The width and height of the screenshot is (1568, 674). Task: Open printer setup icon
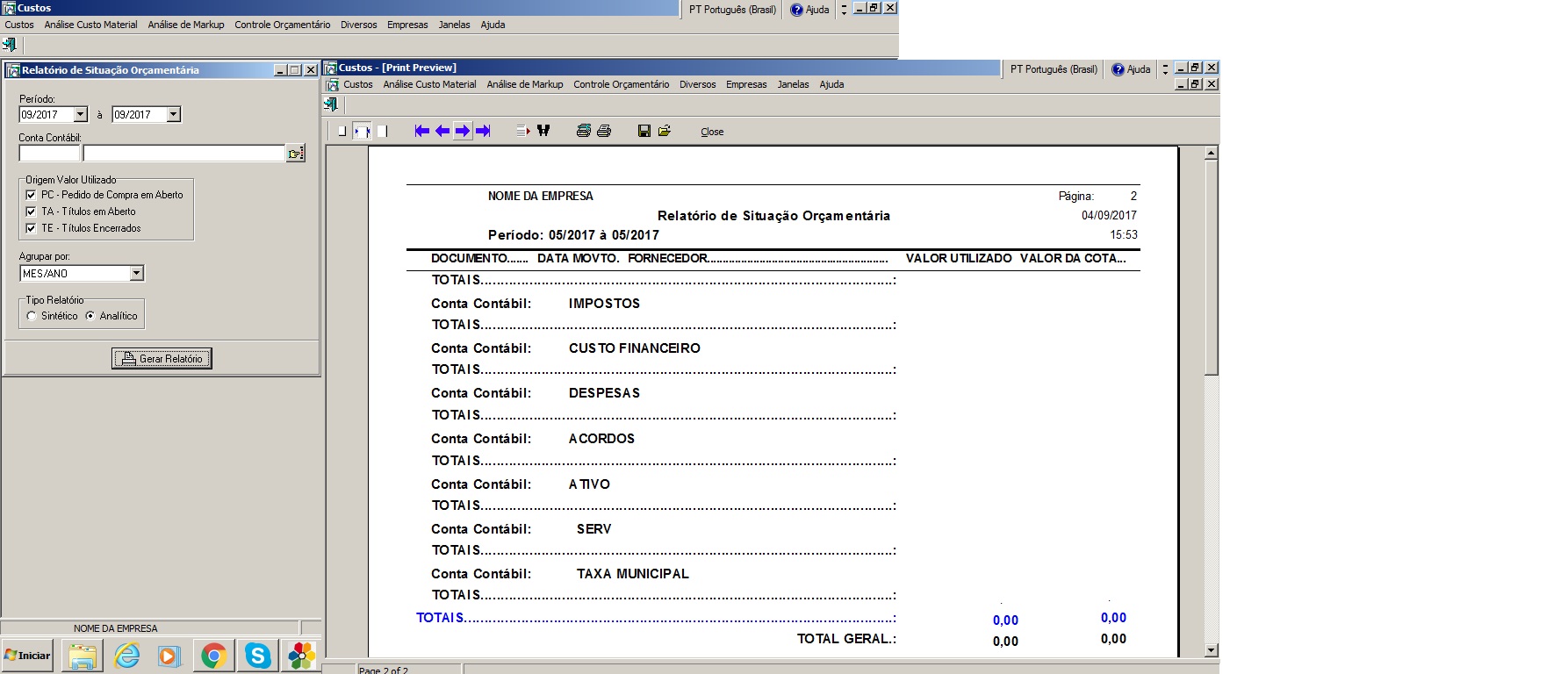(583, 131)
